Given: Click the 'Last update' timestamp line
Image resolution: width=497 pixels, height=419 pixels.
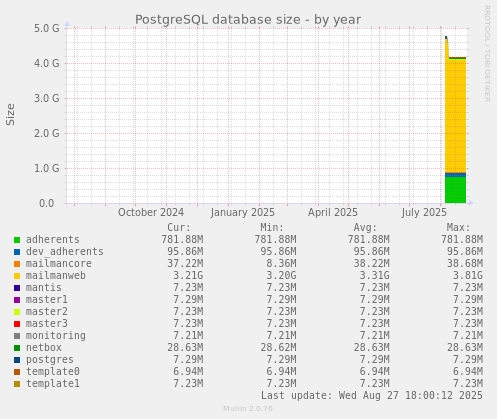Looking at the screenshot, I should (372, 396).
